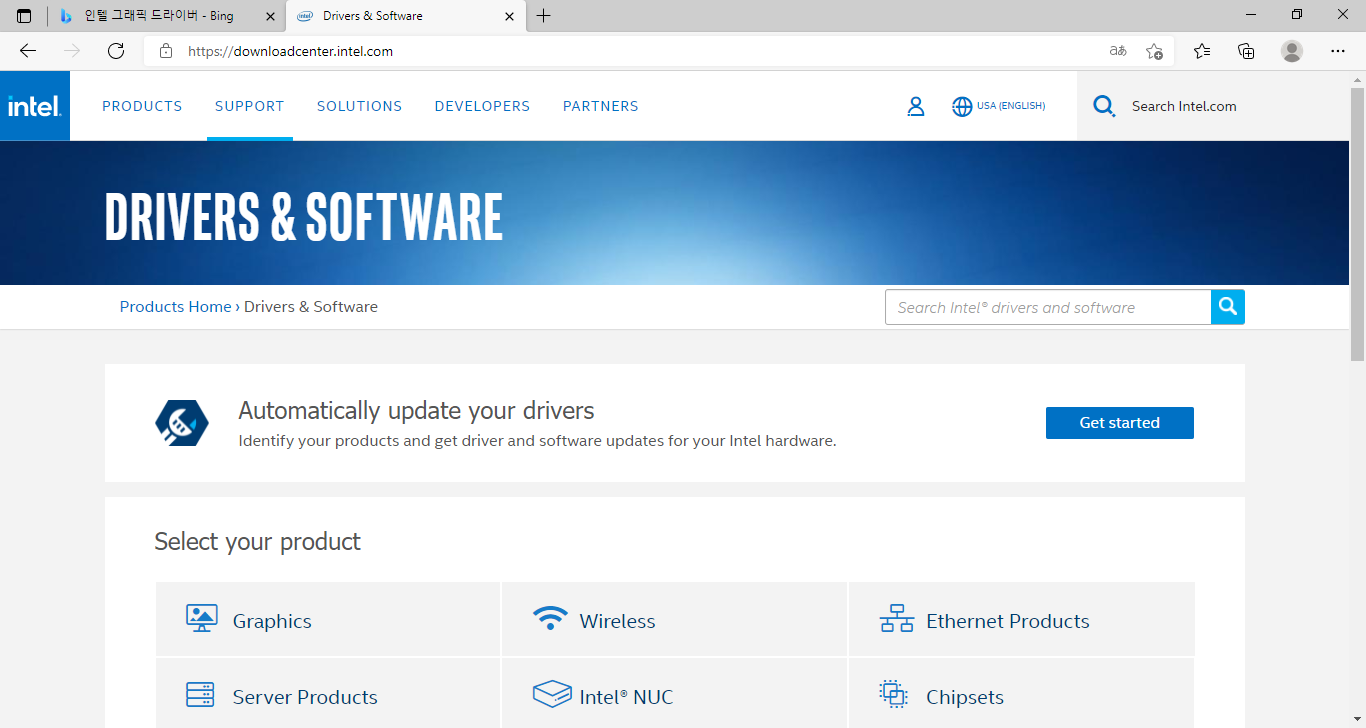This screenshot has width=1366, height=728.
Task: Click the Intel logo
Action: pyautogui.click(x=35, y=106)
